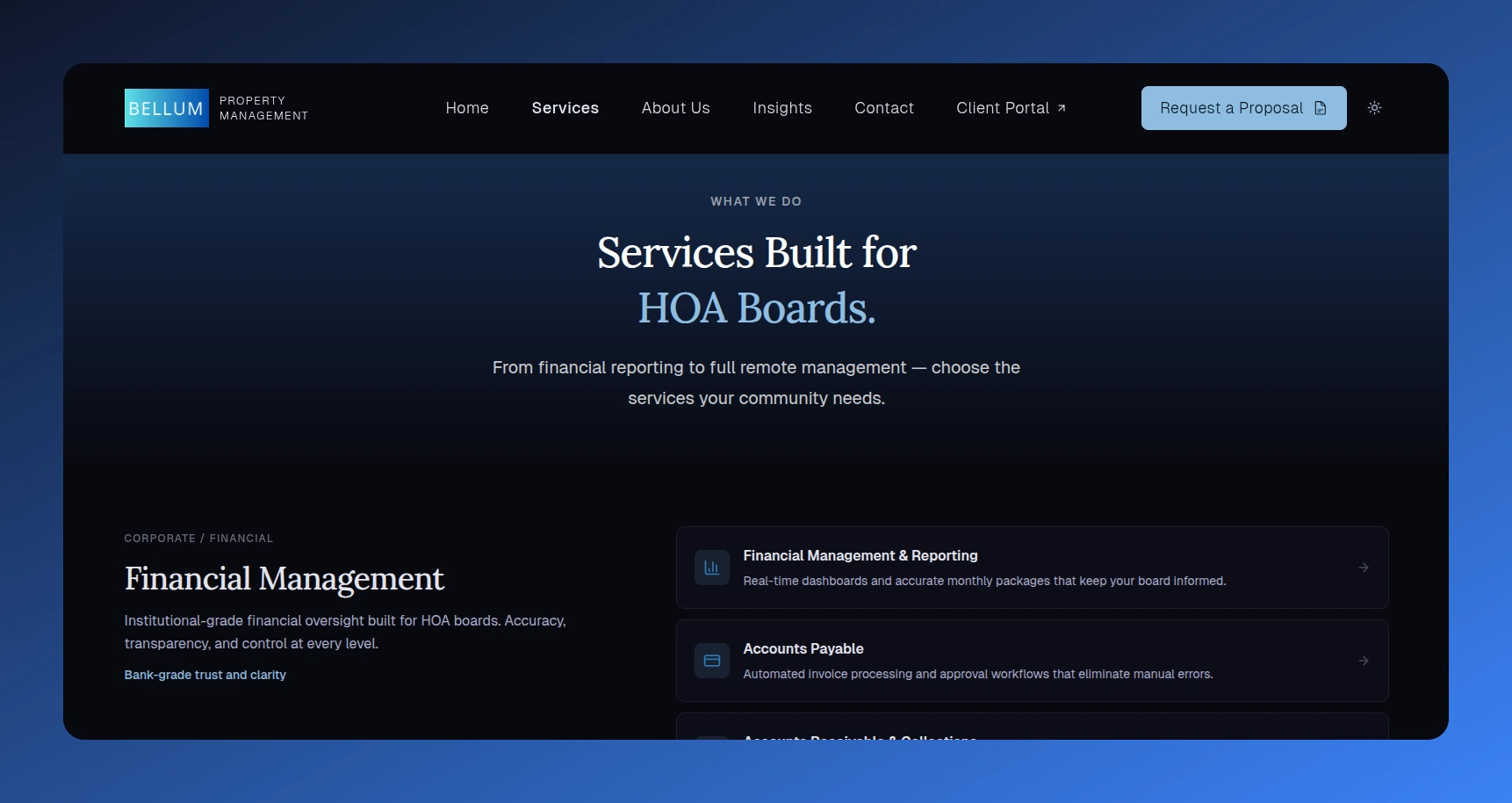Click the external-link arrow beside Client Portal
1512x803 pixels.
click(x=1062, y=108)
